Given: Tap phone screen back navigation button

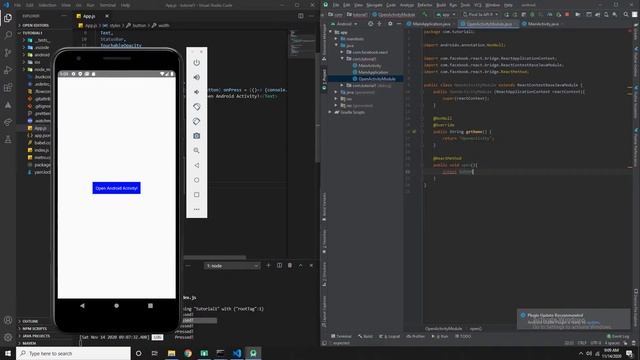Looking at the screenshot, I should click(82, 306).
